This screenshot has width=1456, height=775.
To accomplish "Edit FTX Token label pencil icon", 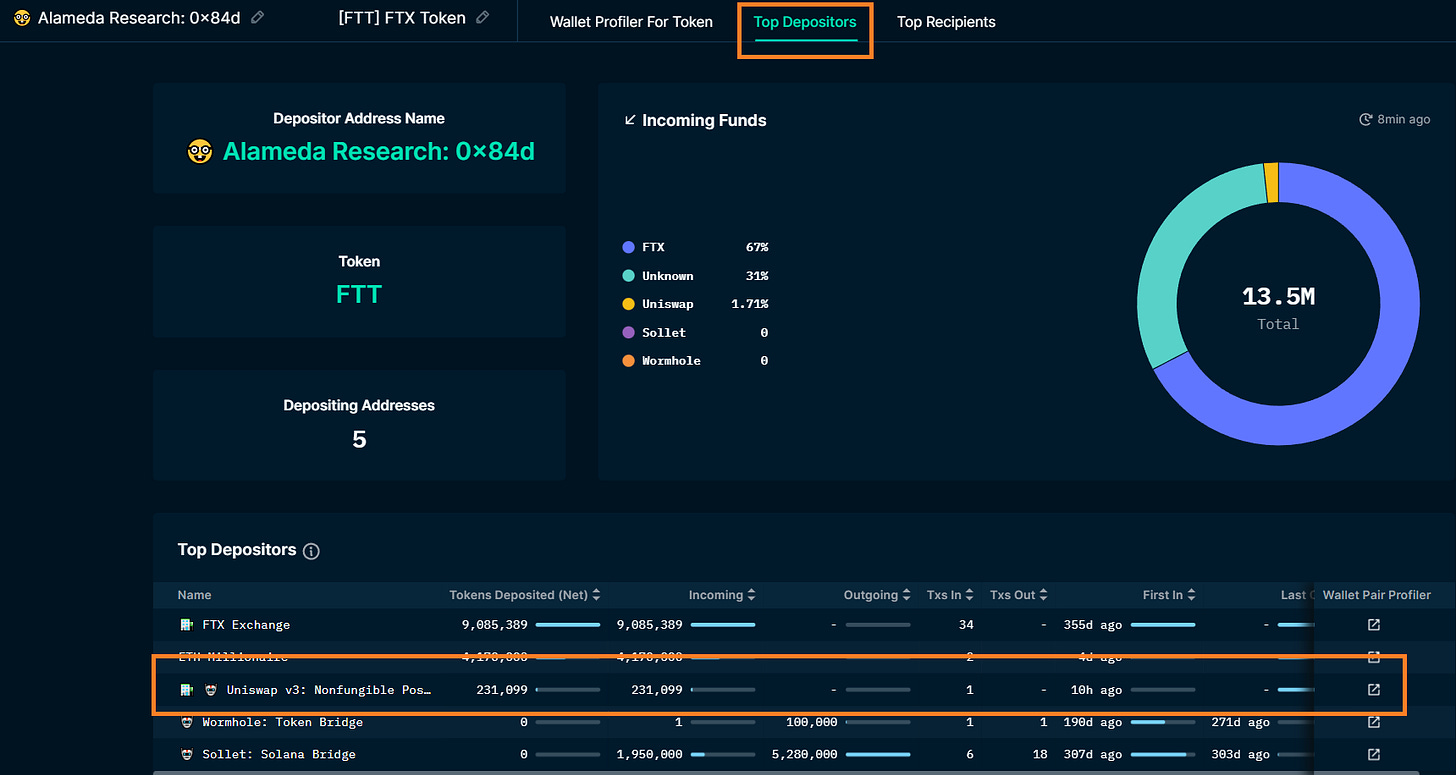I will (x=483, y=17).
